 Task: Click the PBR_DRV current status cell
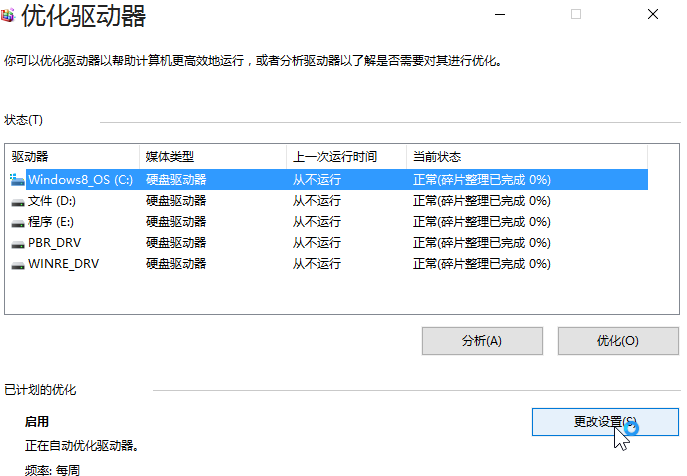[x=481, y=243]
